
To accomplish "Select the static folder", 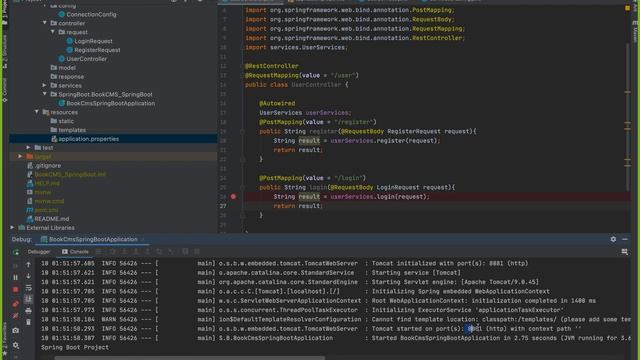I will pos(66,121).
